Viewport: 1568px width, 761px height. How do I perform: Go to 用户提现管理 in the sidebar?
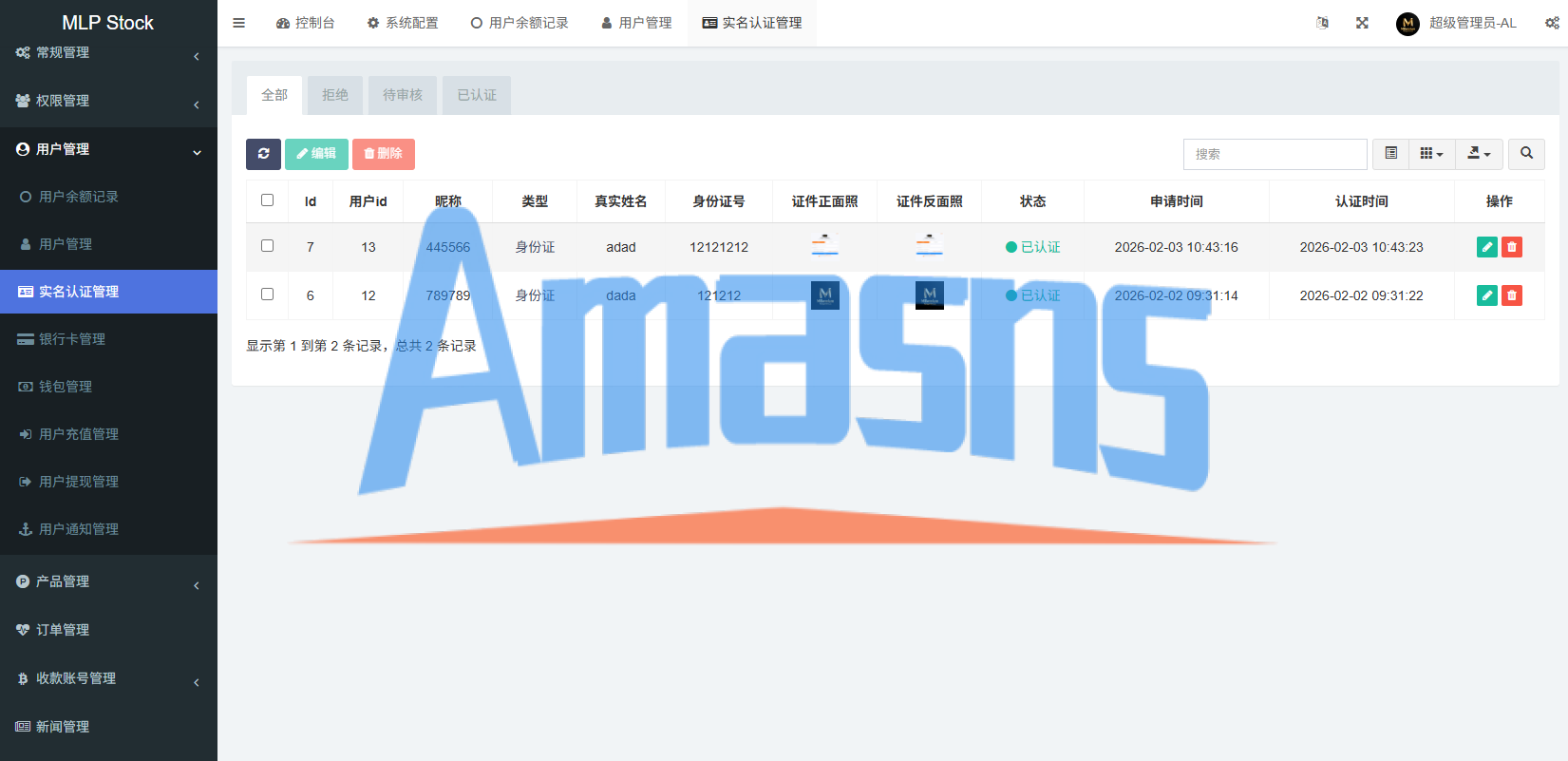tap(108, 482)
